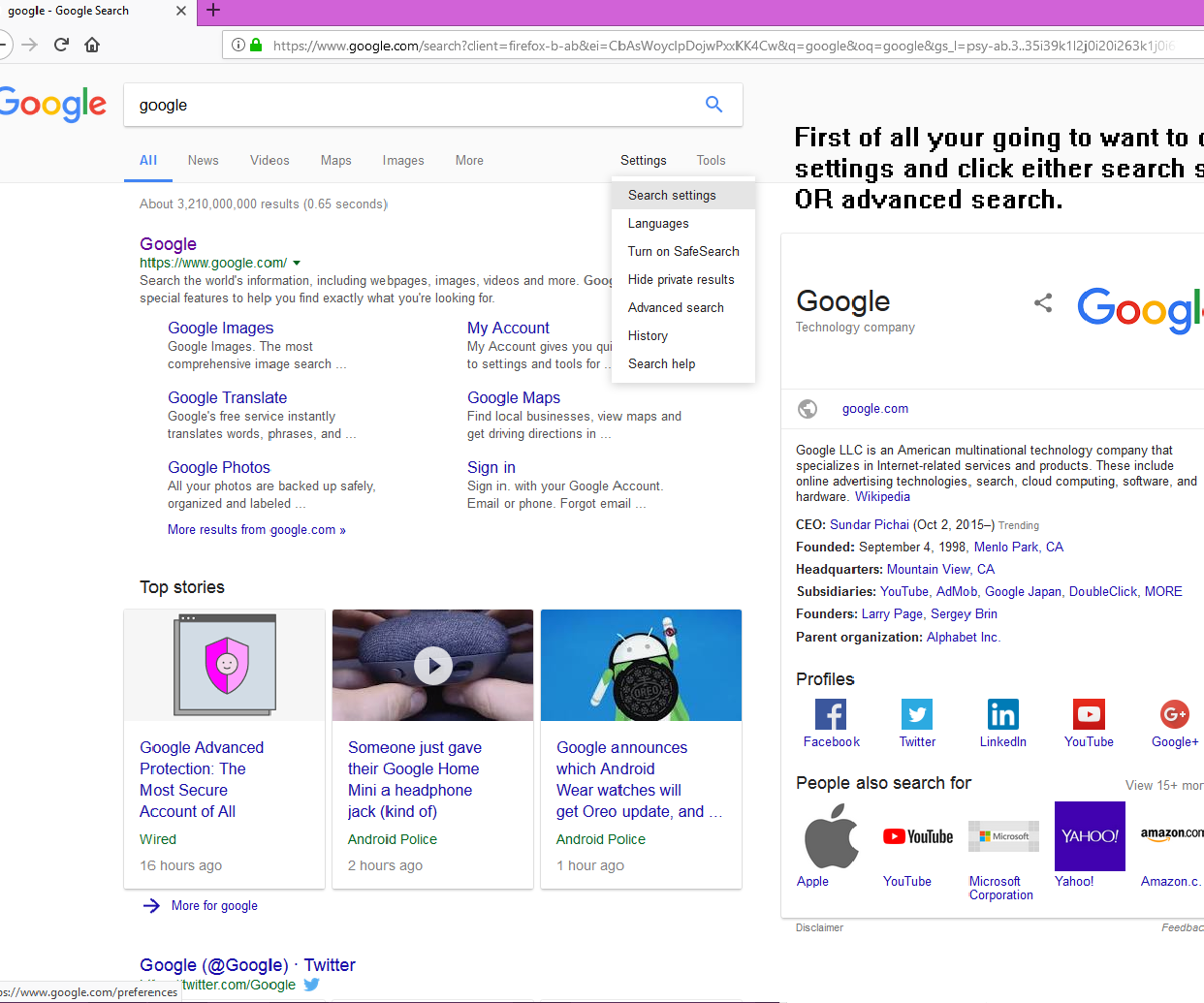Viewport: 1204px width, 1003px height.
Task: Click the browser address bar URL
Action: tap(723, 46)
